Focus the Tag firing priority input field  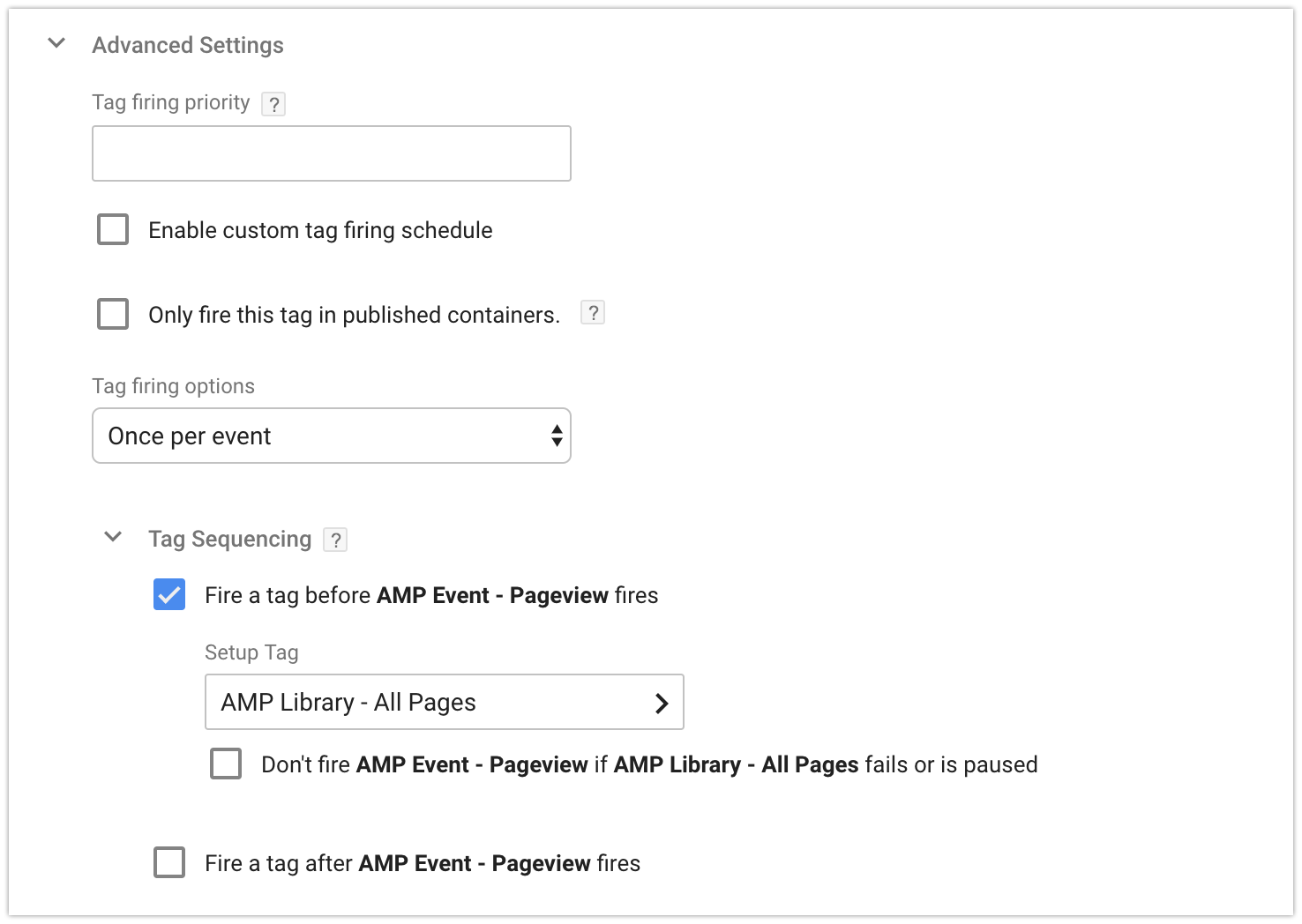331,153
